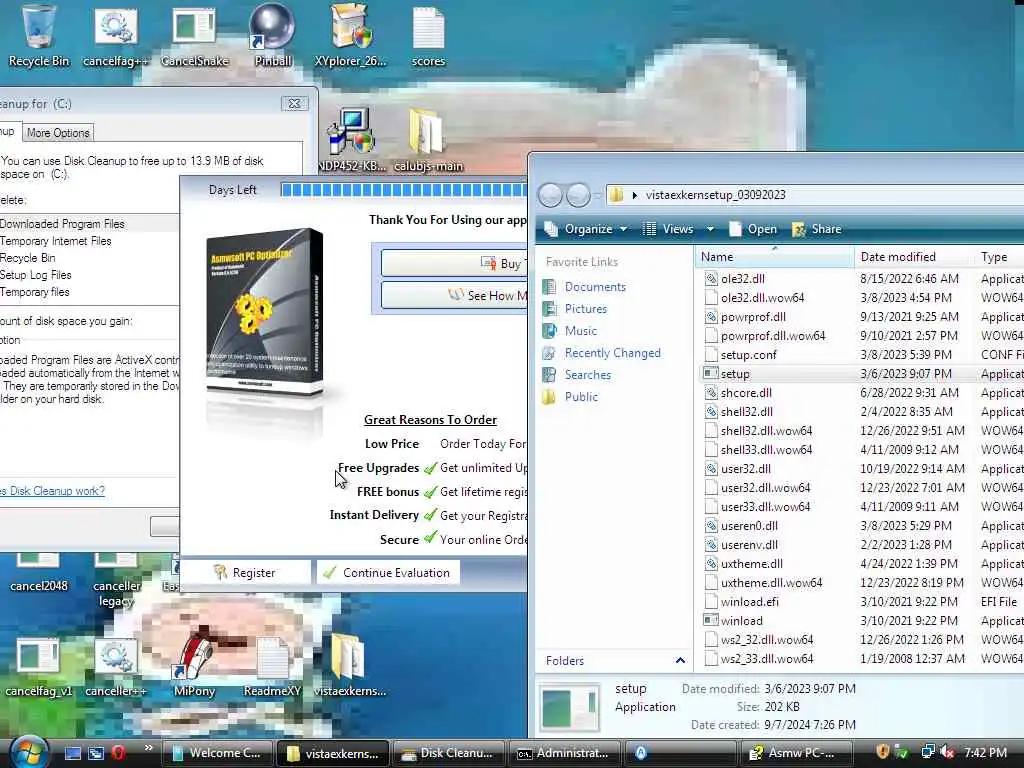Open Searches in Favorite Links

click(588, 375)
